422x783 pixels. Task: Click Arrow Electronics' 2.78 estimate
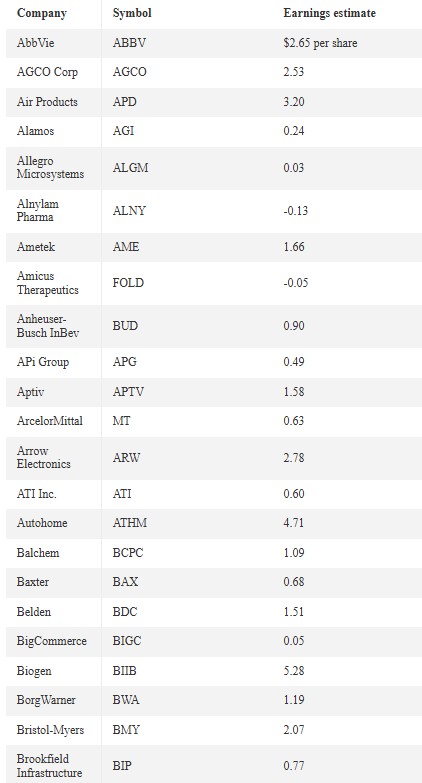pyautogui.click(x=294, y=457)
